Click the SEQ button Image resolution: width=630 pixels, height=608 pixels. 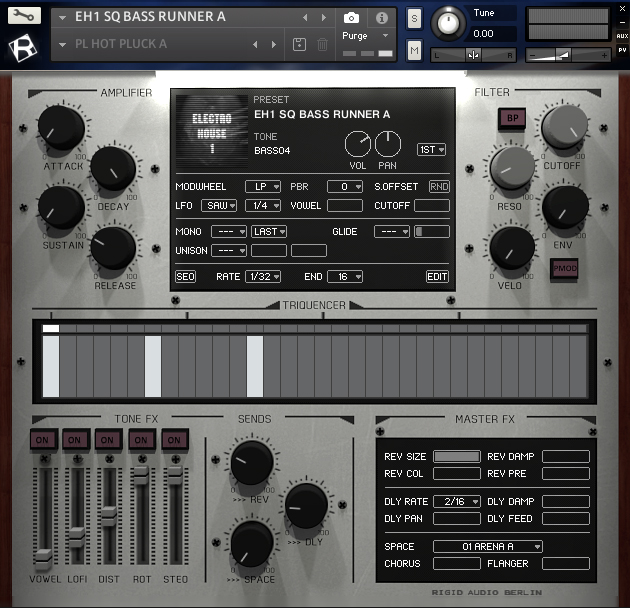pos(185,276)
